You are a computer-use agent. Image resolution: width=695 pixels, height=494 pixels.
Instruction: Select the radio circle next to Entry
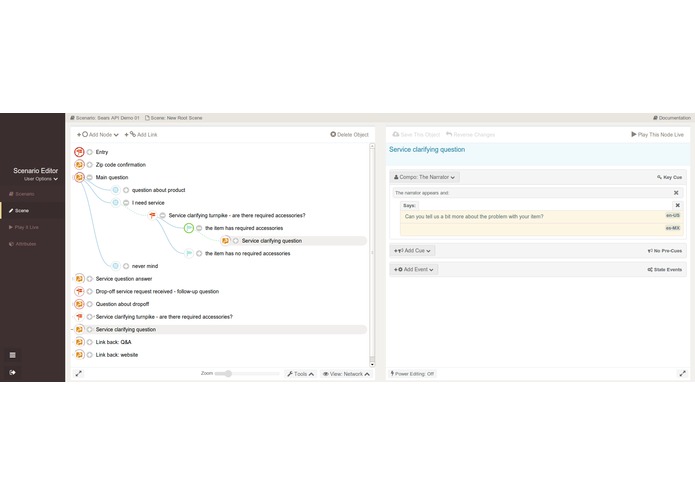click(90, 152)
